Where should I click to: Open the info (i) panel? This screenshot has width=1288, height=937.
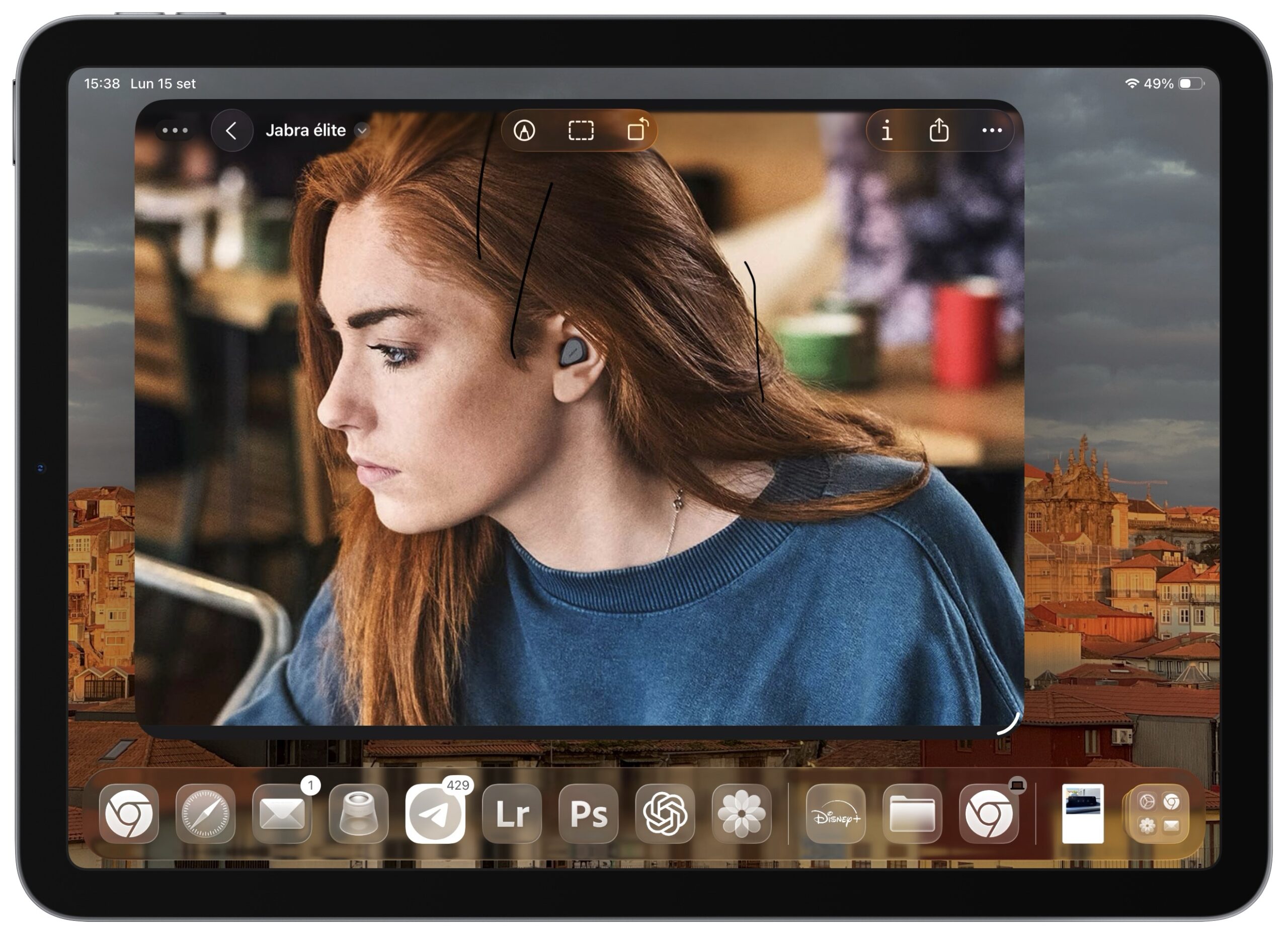[887, 131]
